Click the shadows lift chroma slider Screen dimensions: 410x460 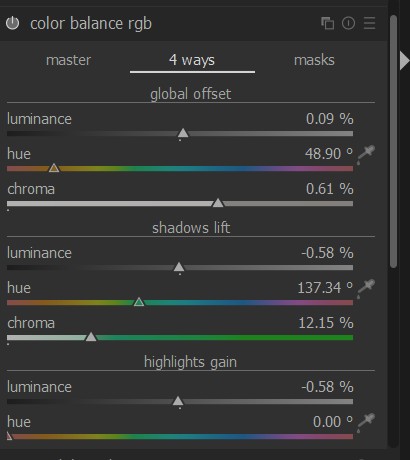click(180, 338)
